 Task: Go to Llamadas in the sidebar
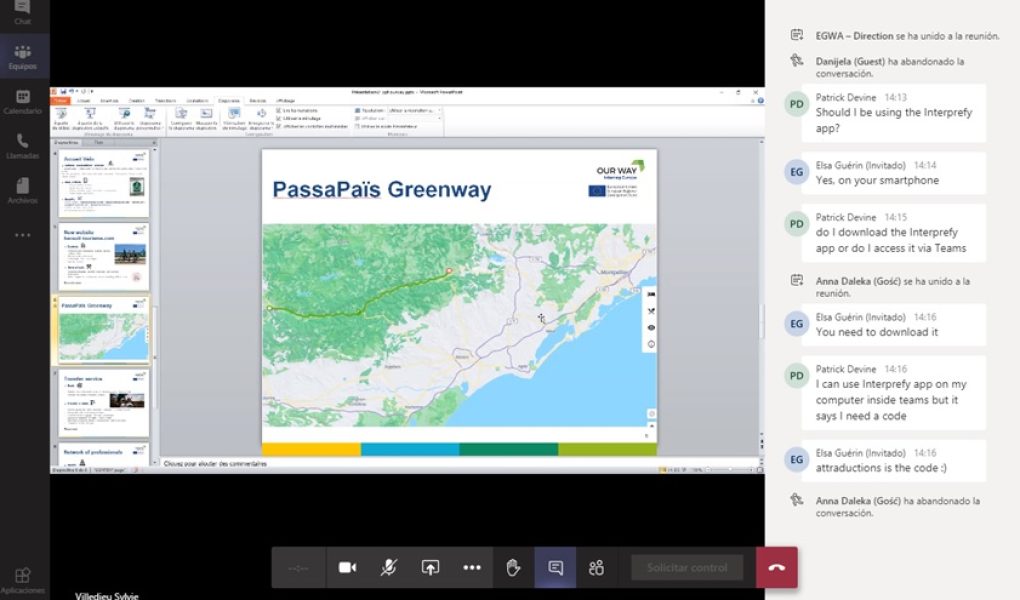tap(23, 147)
